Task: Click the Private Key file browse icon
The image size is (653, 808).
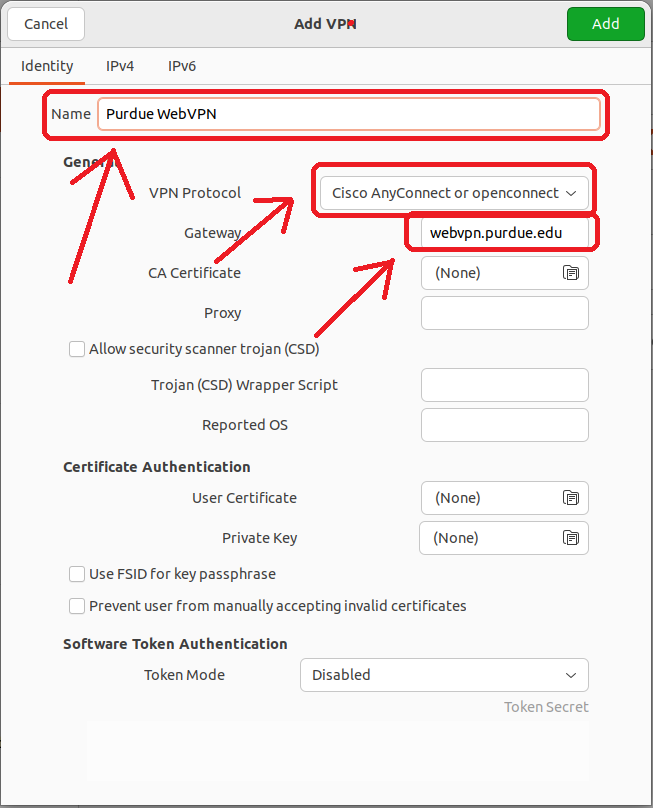Action: (571, 538)
